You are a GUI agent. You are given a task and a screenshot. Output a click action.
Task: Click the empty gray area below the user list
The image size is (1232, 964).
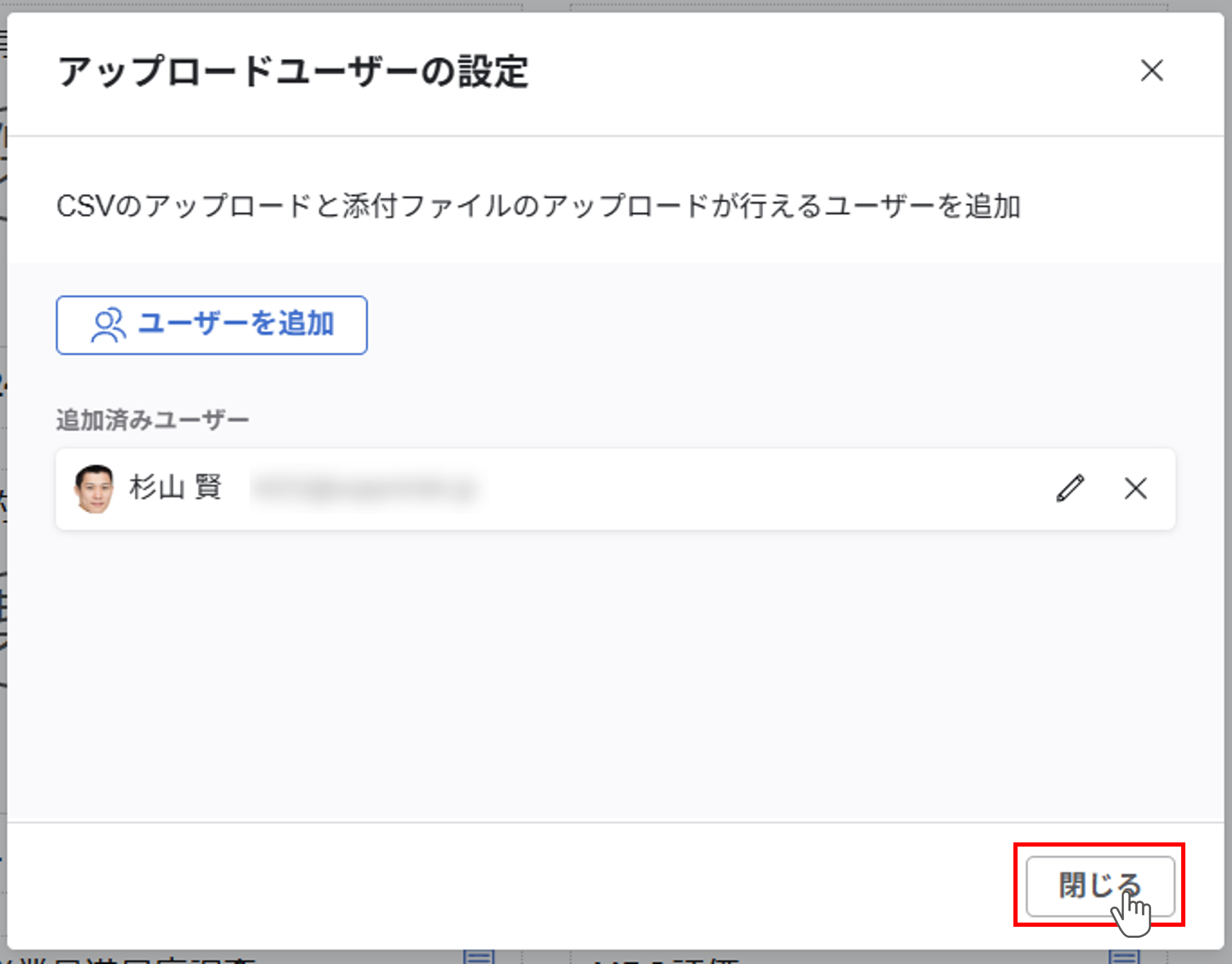(x=615, y=677)
